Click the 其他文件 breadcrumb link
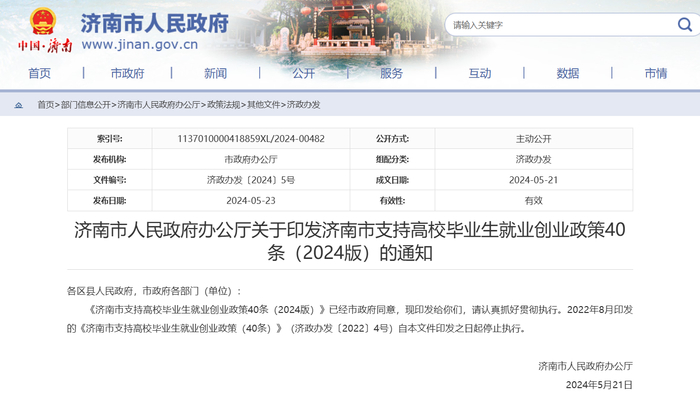This screenshot has height=396, width=700. [263, 105]
